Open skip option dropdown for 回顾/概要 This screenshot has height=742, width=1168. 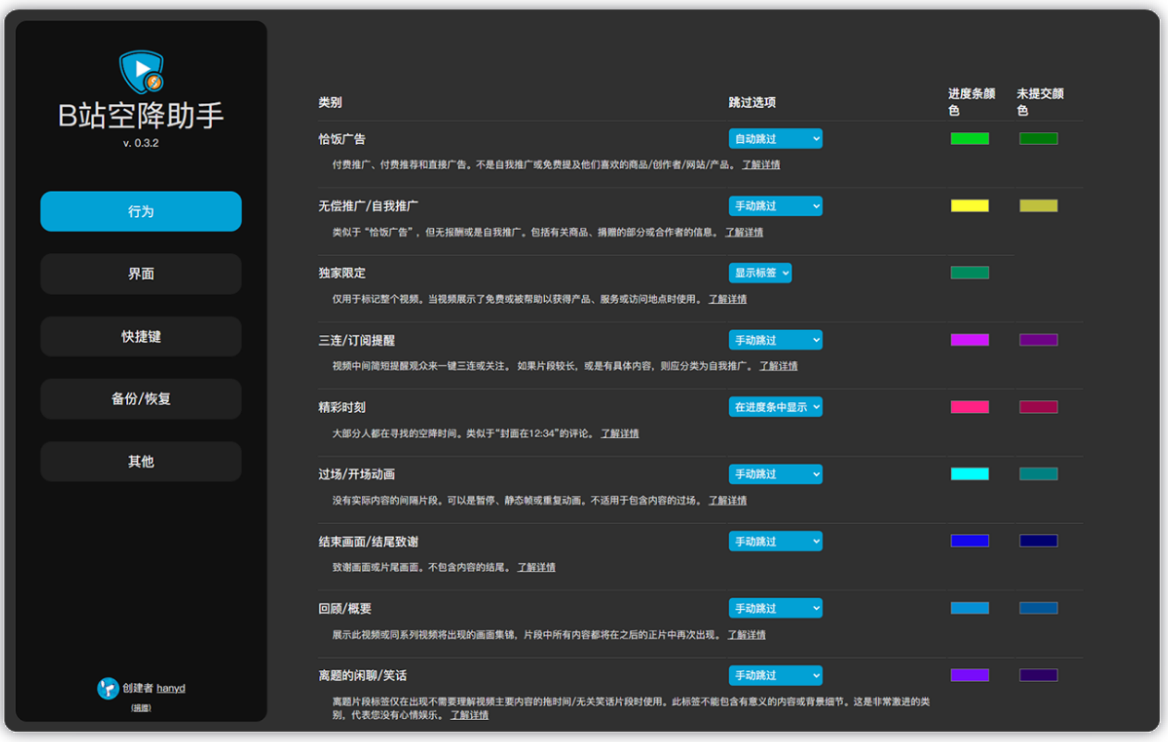[775, 608]
